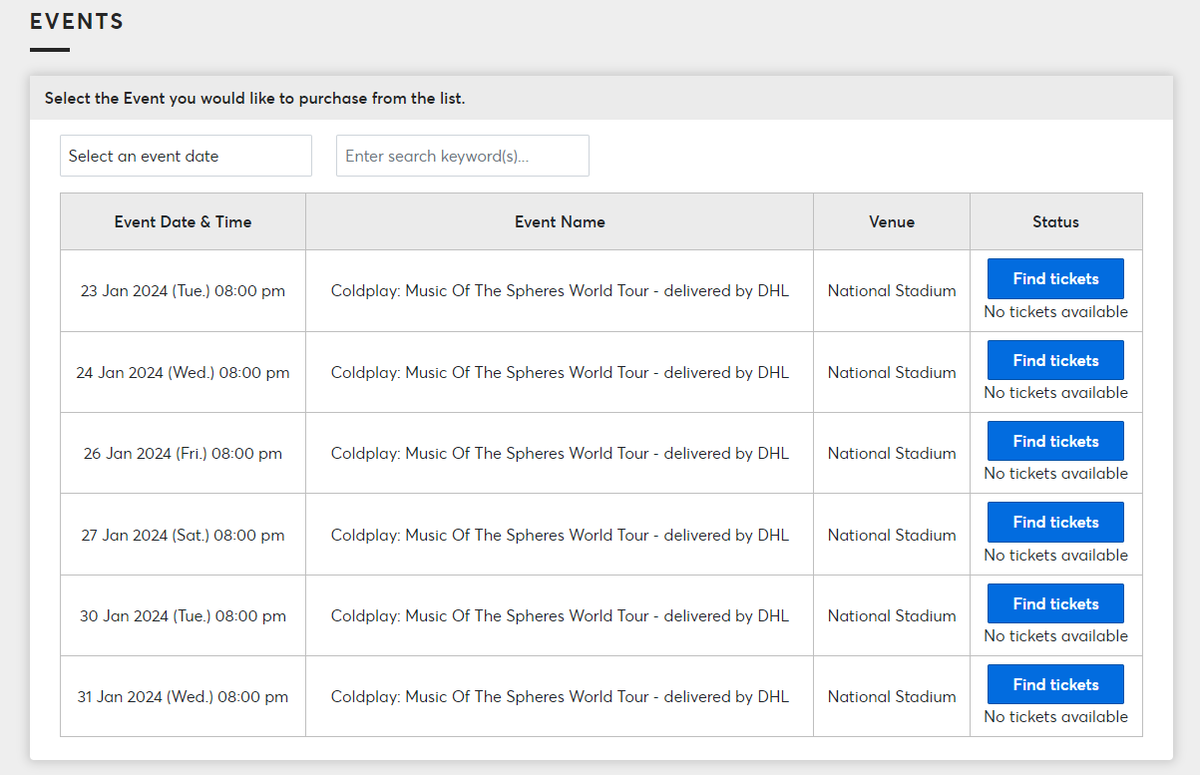This screenshot has height=775, width=1200.
Task: Click the search keyword input field
Action: tap(462, 156)
